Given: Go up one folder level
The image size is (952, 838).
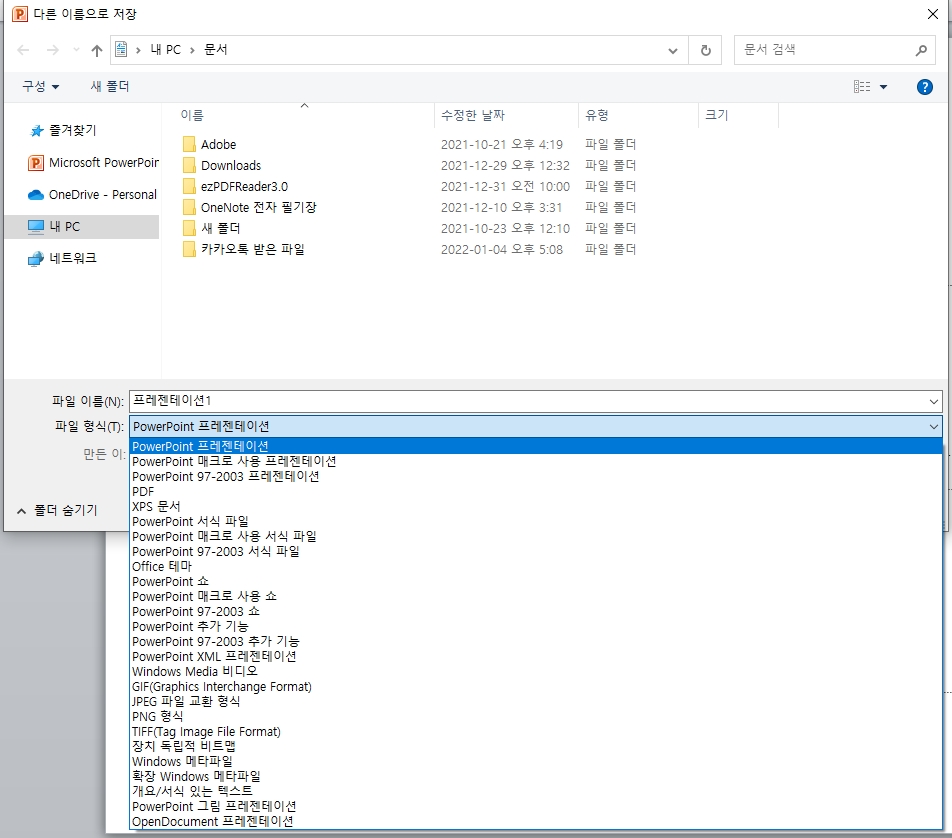Looking at the screenshot, I should tap(97, 50).
